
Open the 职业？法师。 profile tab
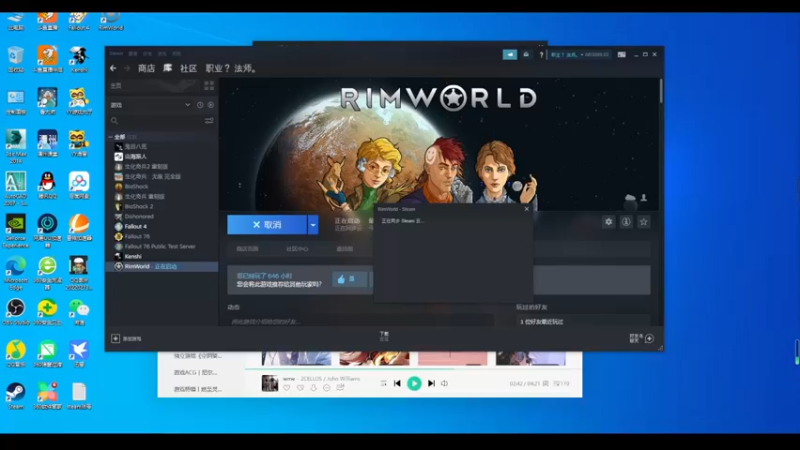point(231,68)
